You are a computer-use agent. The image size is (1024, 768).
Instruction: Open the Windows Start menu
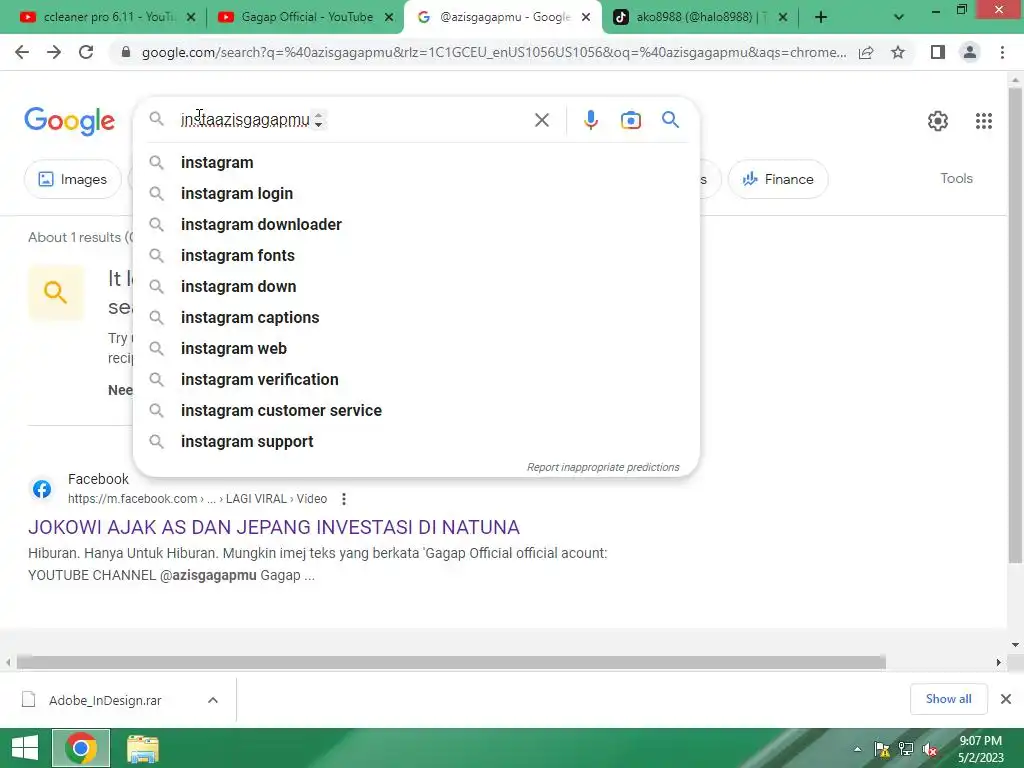coord(24,748)
